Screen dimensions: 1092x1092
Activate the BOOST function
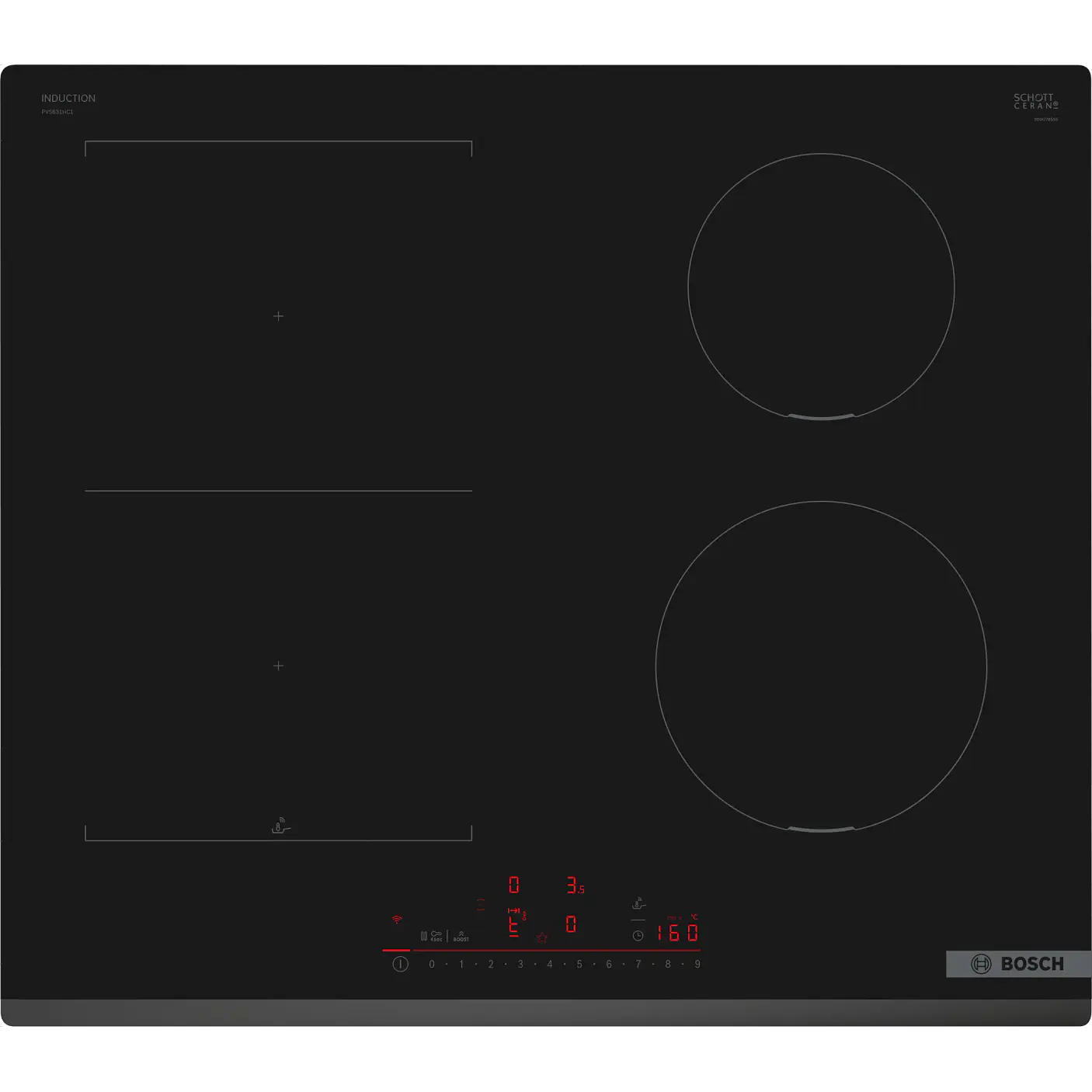[x=461, y=936]
